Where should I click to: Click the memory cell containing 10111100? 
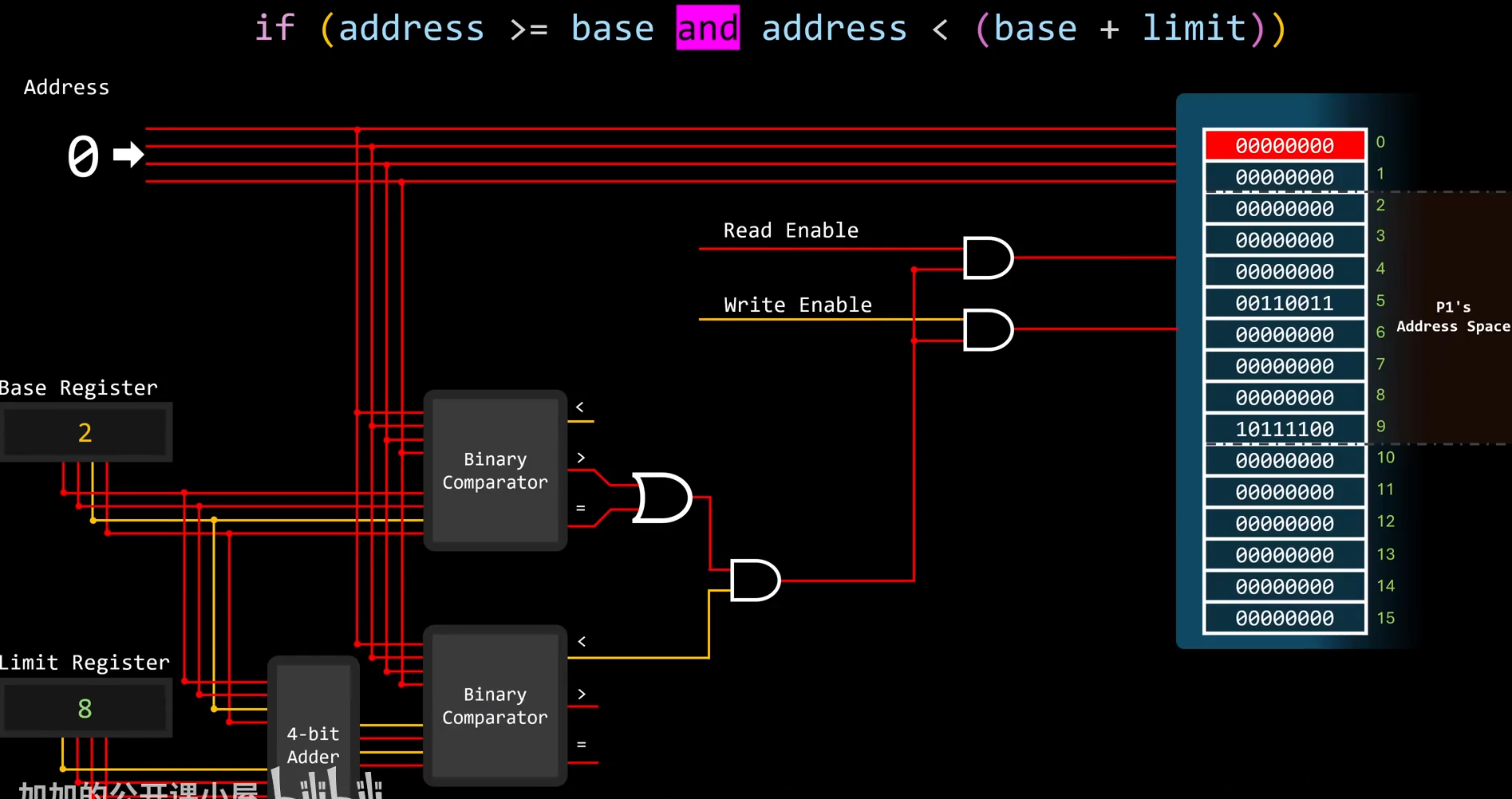click(1285, 429)
